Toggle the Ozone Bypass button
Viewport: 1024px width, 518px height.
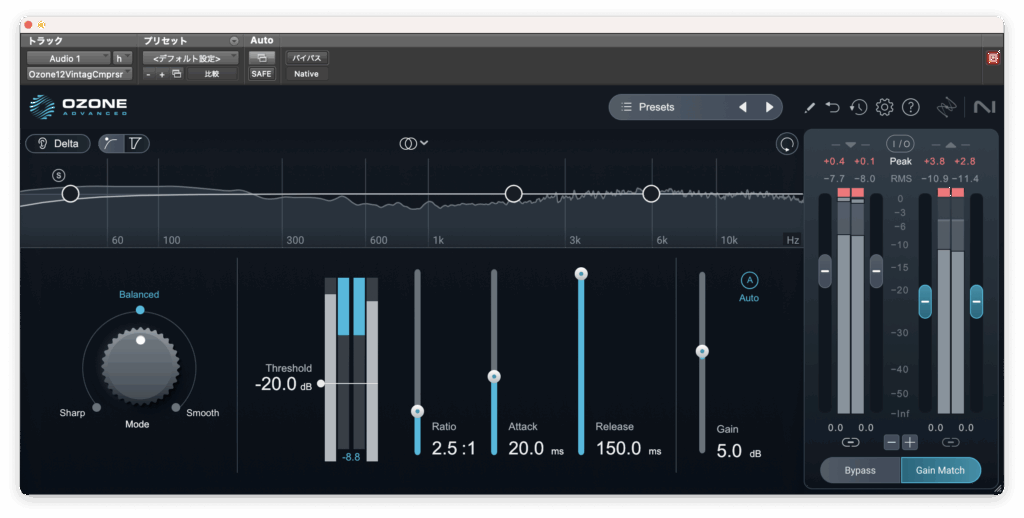(x=860, y=470)
